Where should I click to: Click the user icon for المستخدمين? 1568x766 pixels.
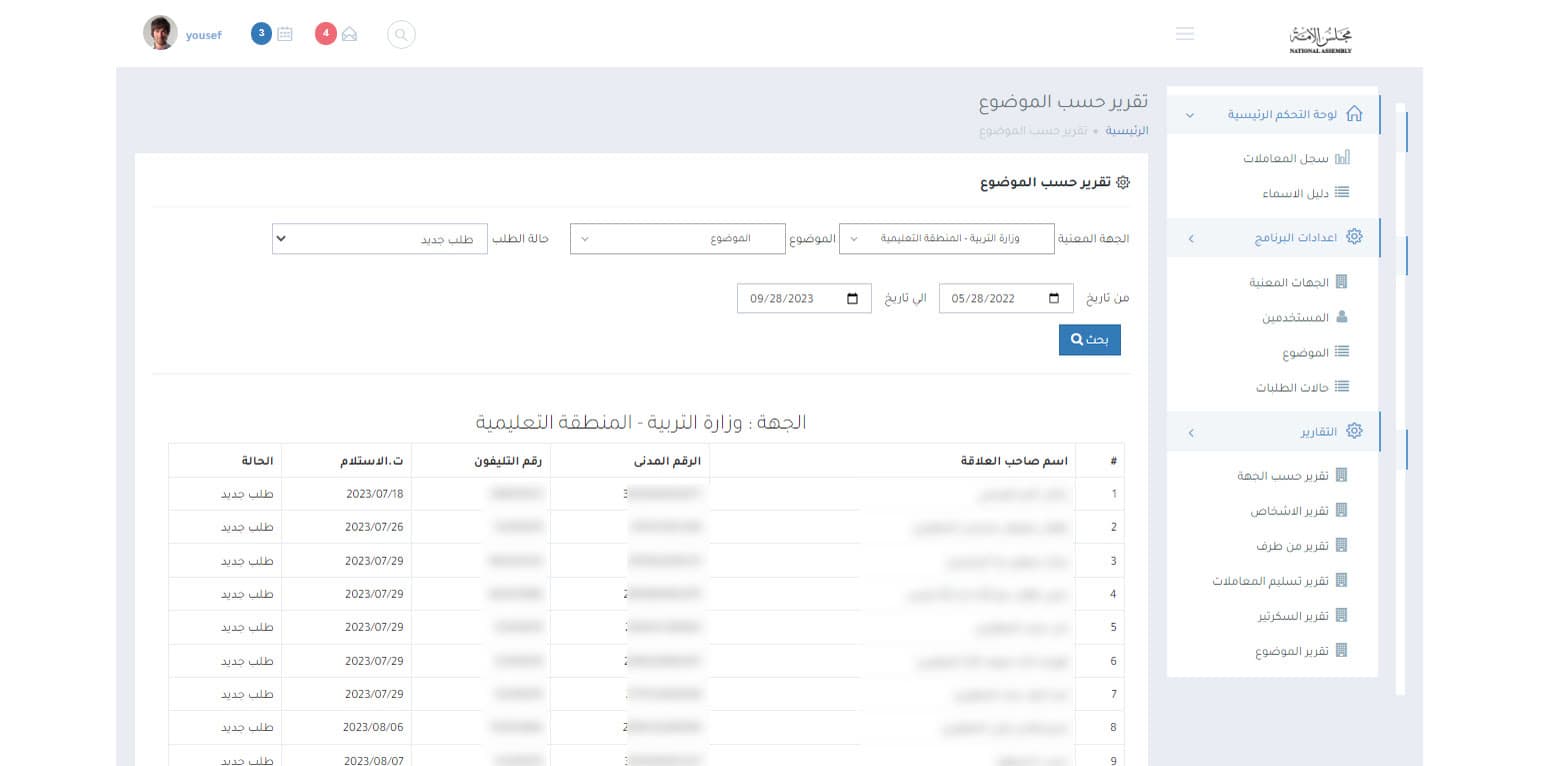pyautogui.click(x=1342, y=317)
